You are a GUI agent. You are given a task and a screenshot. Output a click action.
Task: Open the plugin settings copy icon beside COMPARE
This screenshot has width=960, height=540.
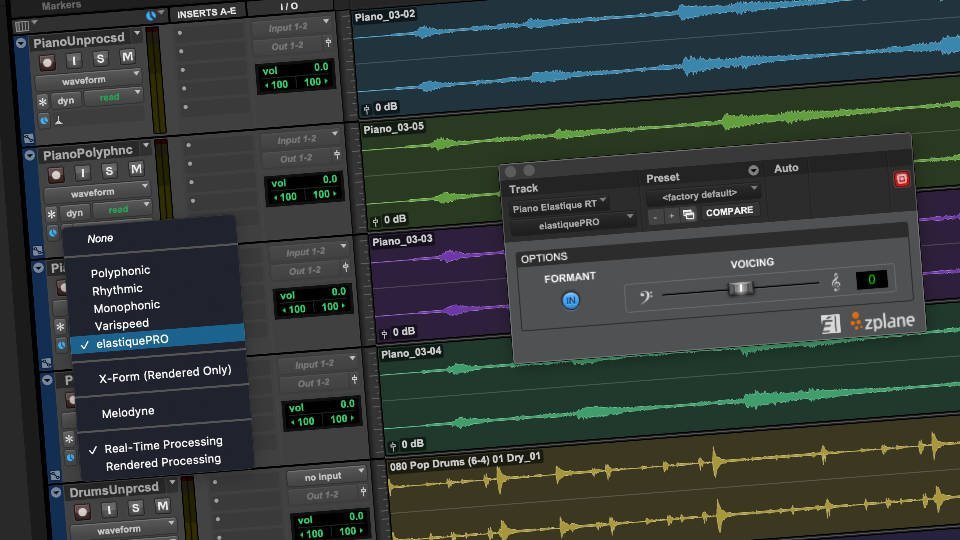(x=688, y=214)
